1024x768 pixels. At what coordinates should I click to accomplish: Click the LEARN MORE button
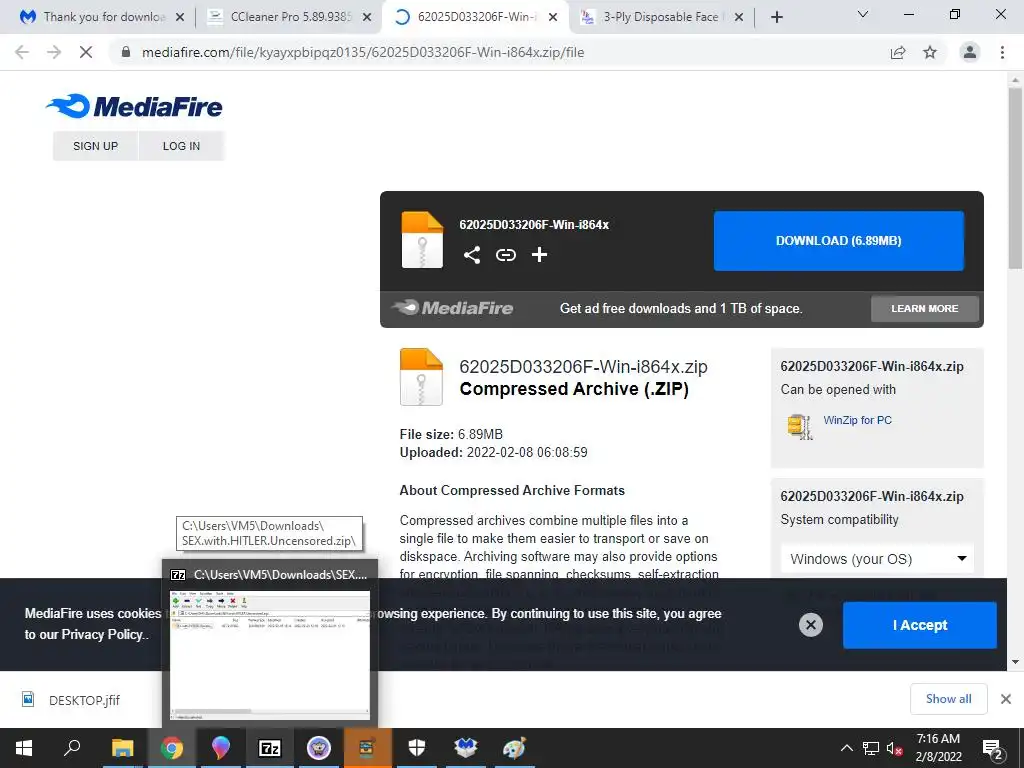pos(925,308)
